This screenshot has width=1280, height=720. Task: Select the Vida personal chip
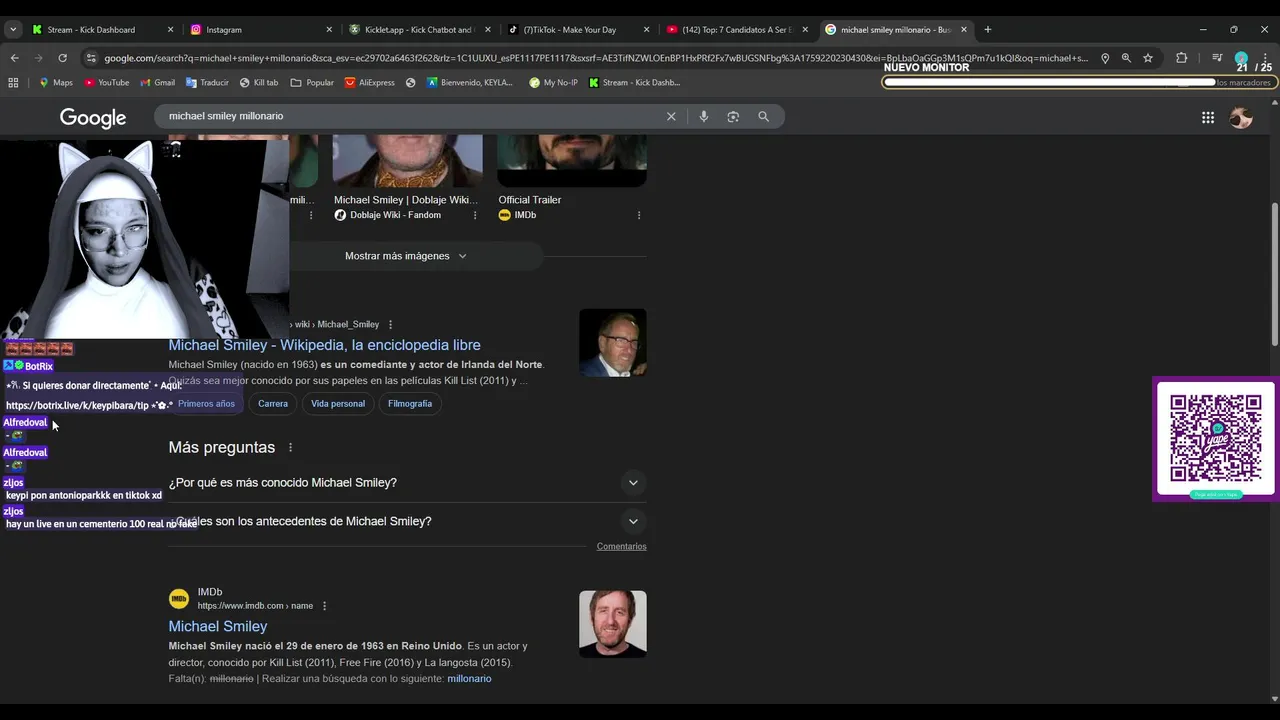pyautogui.click(x=338, y=404)
